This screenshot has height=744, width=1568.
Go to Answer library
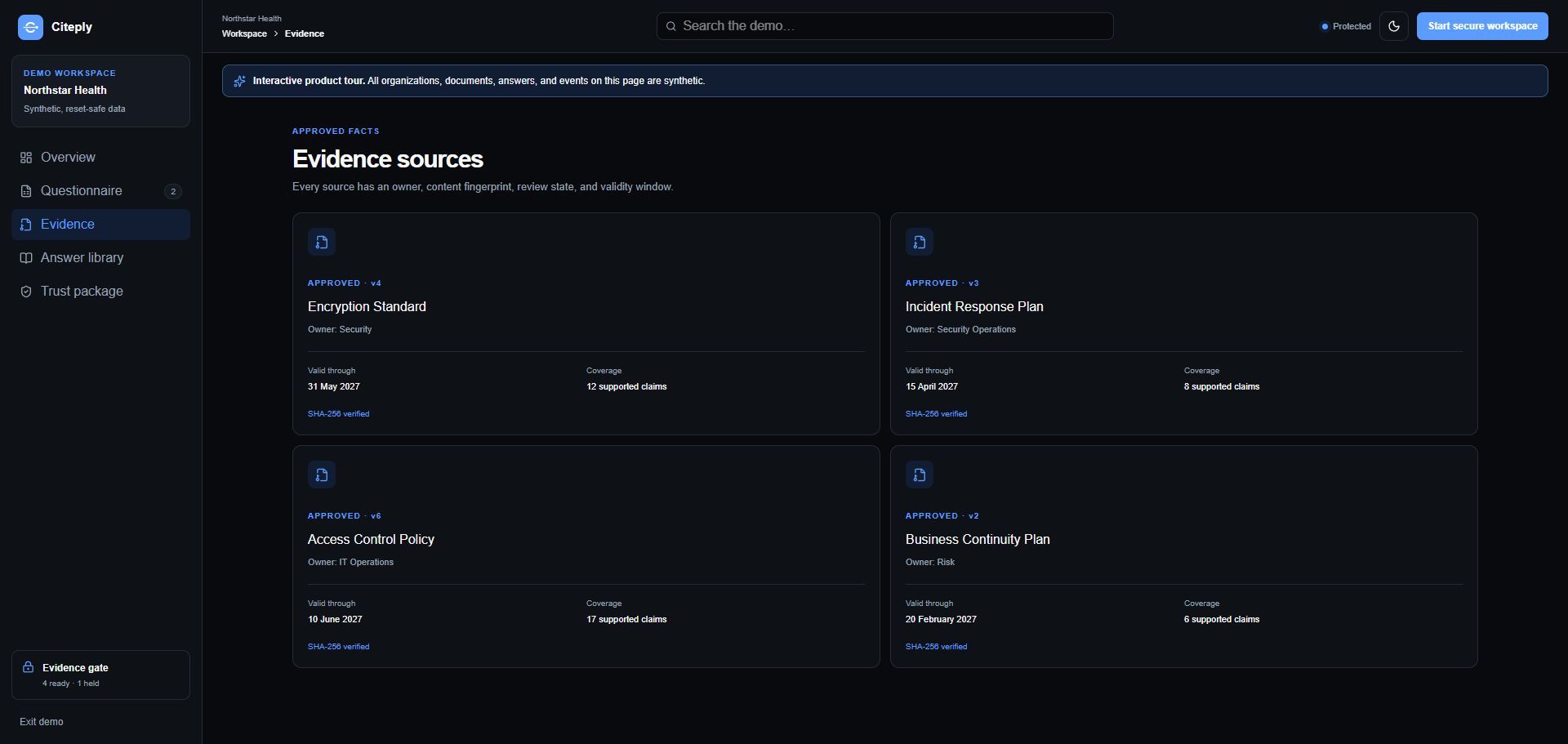tap(100, 258)
